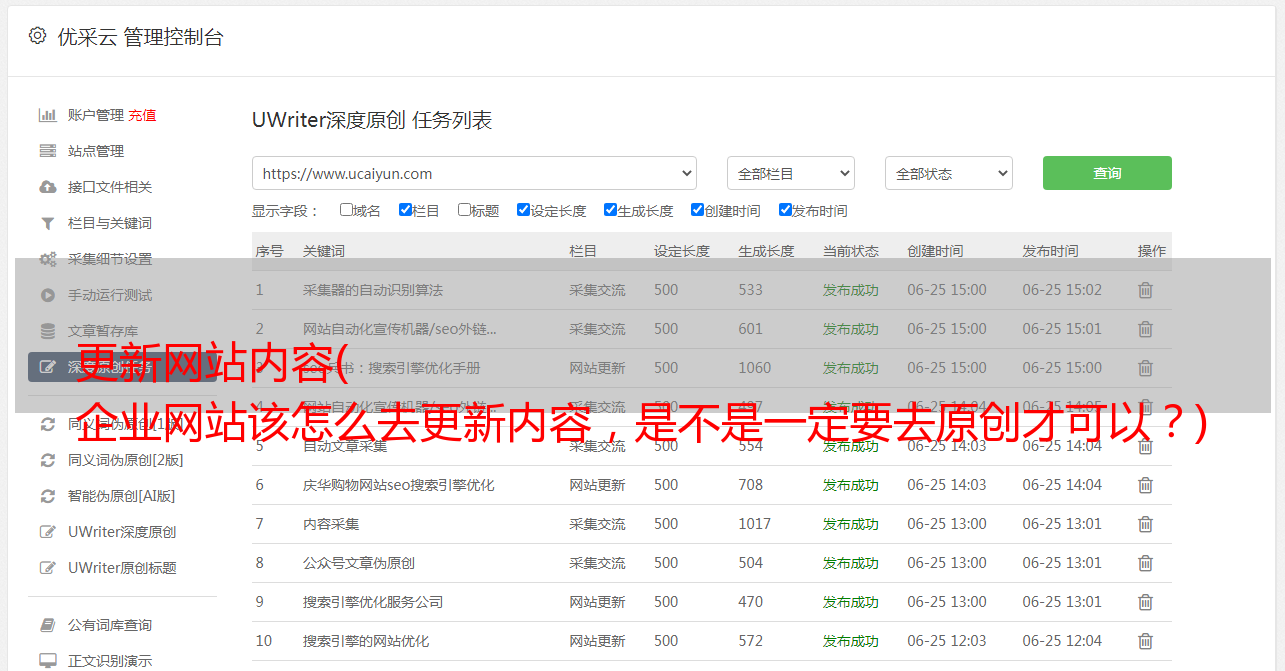Open 正文识别演示 in the sidebar
Image resolution: width=1285 pixels, height=671 pixels.
click(110, 661)
